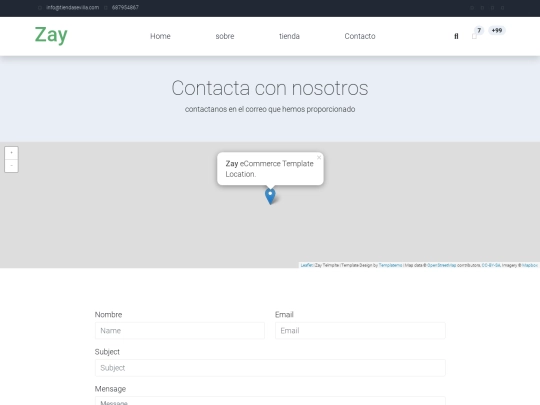Go to the sobre page
The height and width of the screenshot is (405, 540).
pyautogui.click(x=225, y=36)
